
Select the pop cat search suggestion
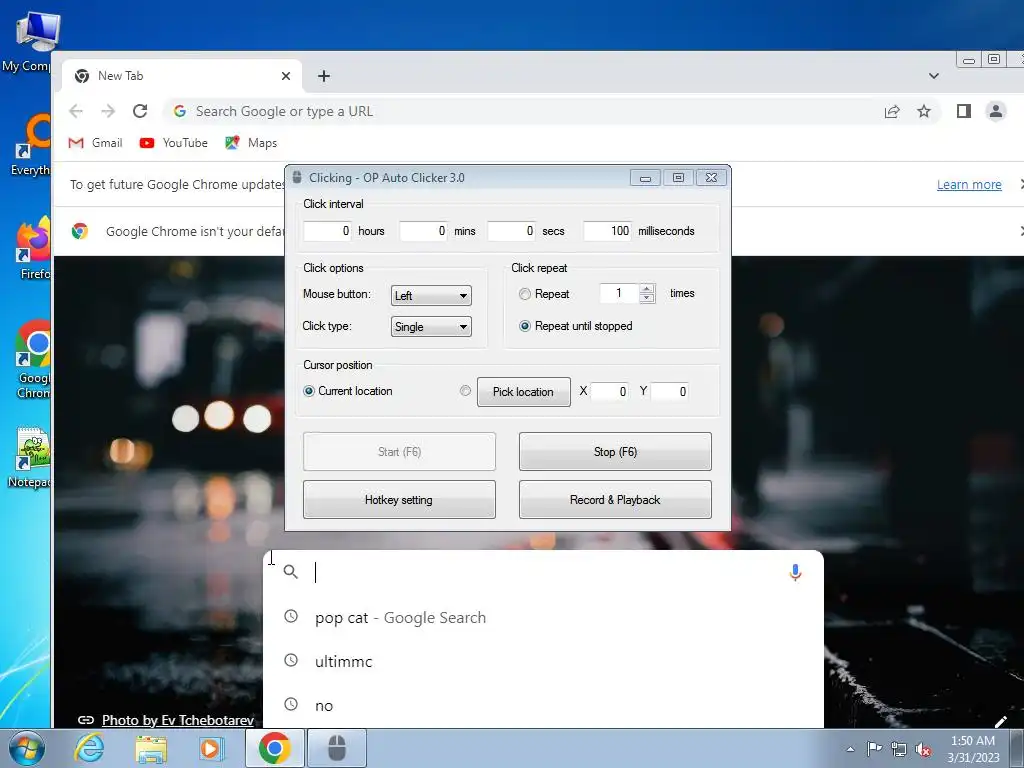[543, 618]
